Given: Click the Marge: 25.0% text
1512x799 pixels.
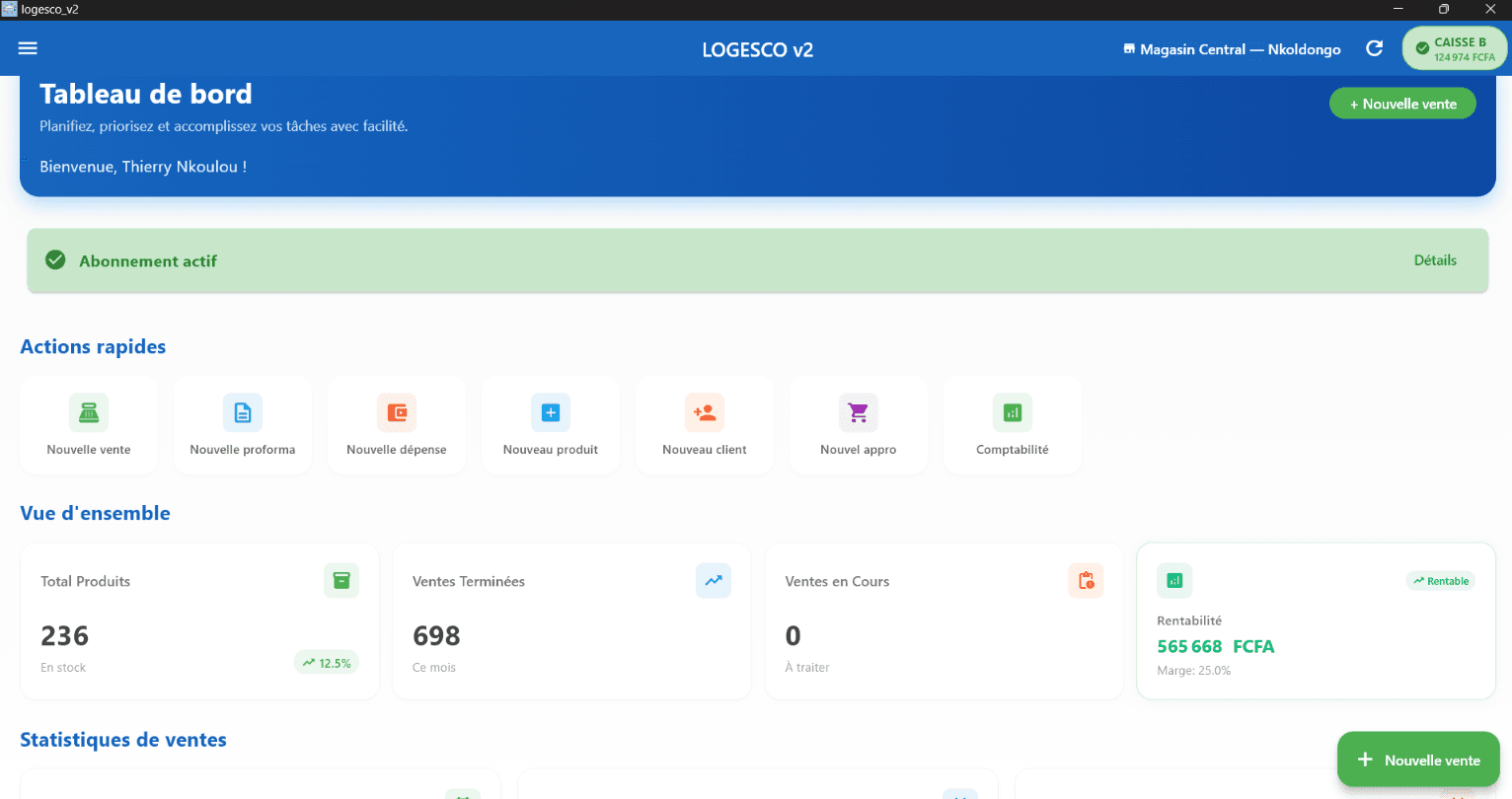Looking at the screenshot, I should [1194, 671].
